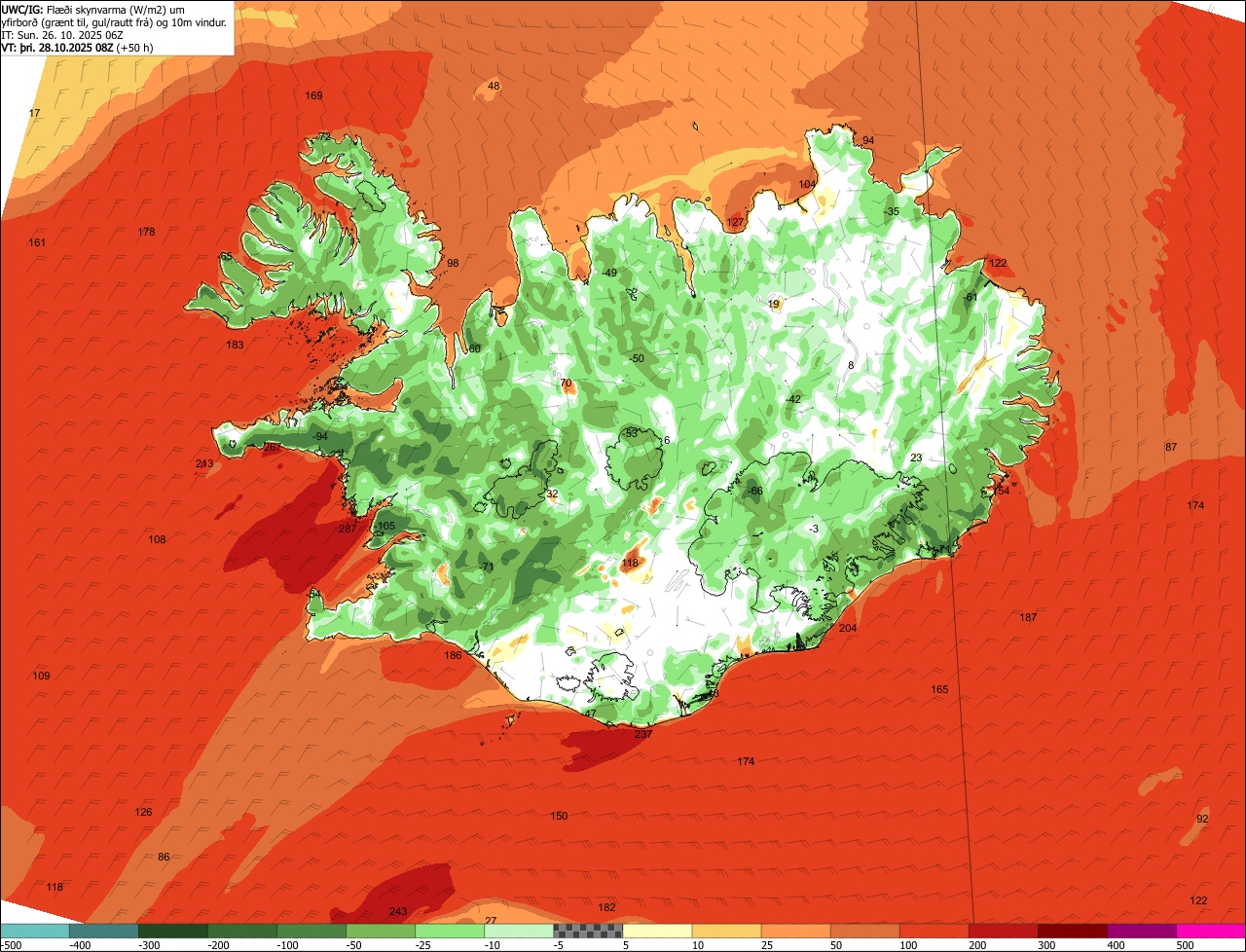Click the legend swatch between -500 and -400
Screen dimensions: 1246x952
(34, 931)
